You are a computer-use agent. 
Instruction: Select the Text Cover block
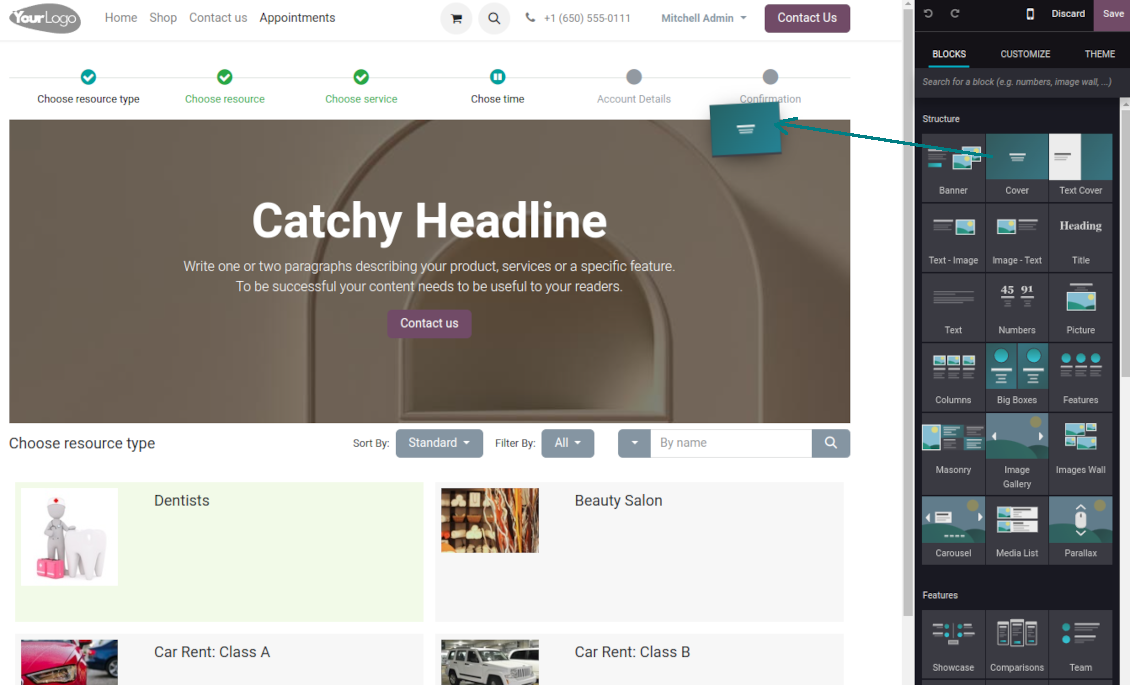pyautogui.click(x=1080, y=166)
